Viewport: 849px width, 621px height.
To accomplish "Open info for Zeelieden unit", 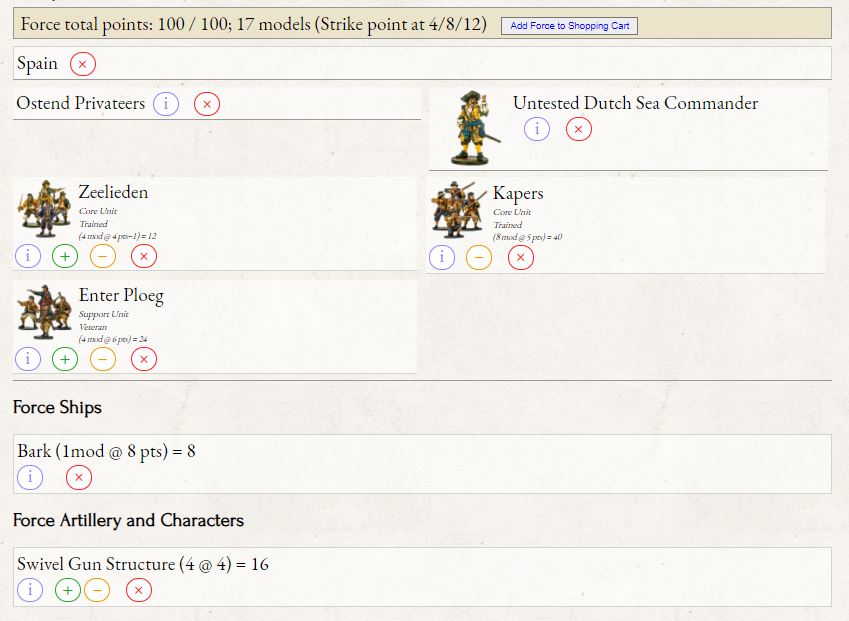I will (28, 256).
